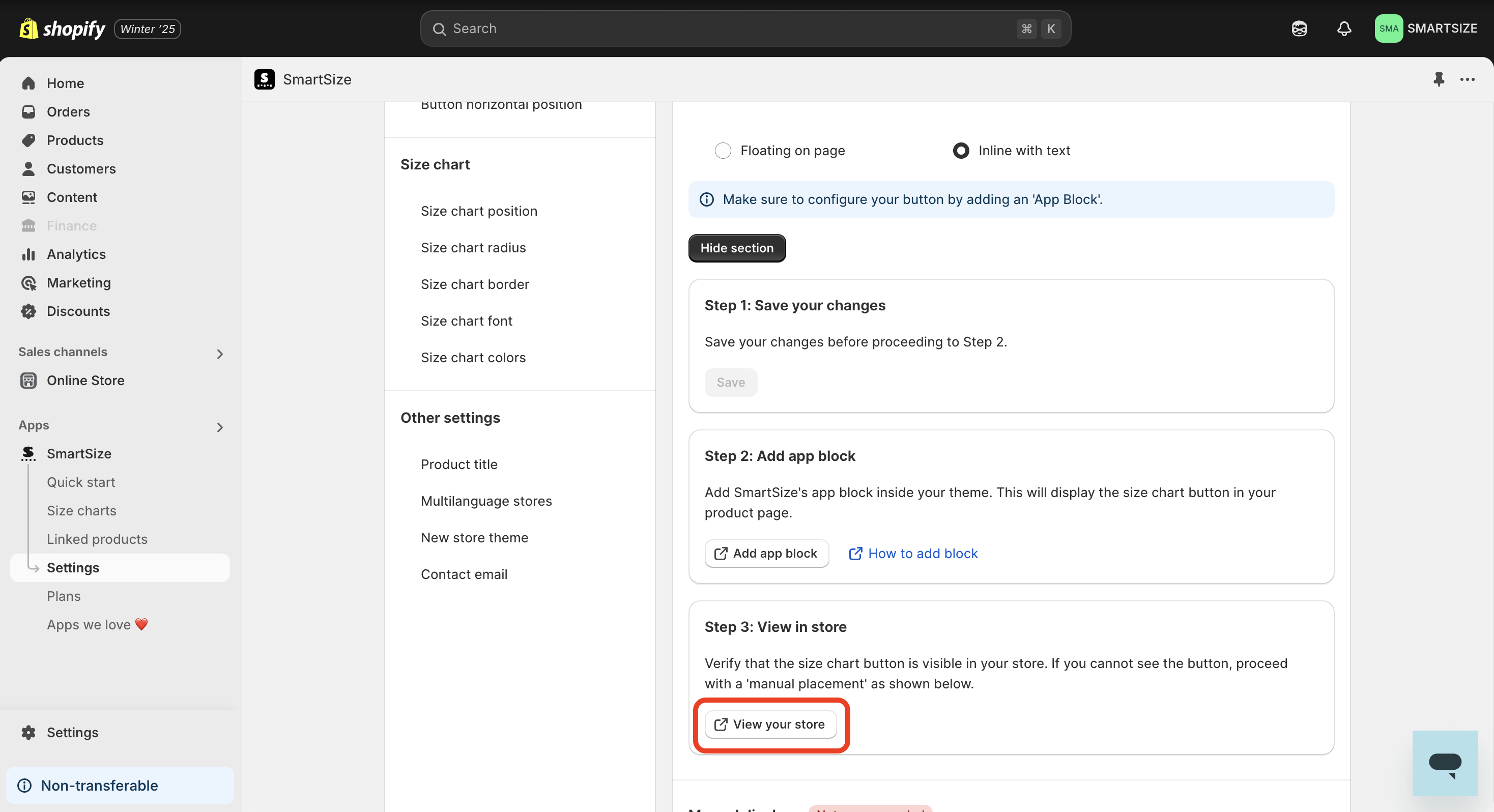Click the search magnifier icon
This screenshot has width=1494, height=812.
(439, 29)
